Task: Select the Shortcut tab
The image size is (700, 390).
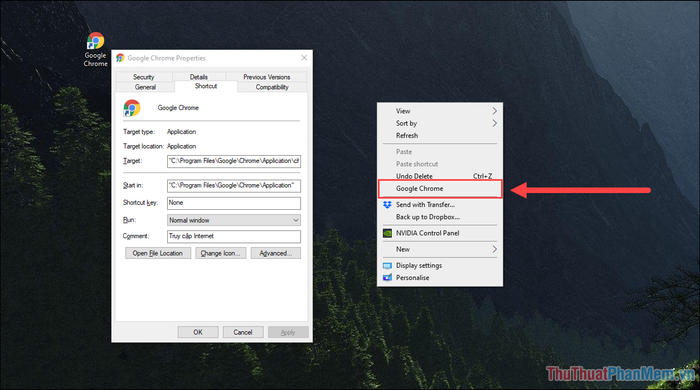Action: point(206,86)
